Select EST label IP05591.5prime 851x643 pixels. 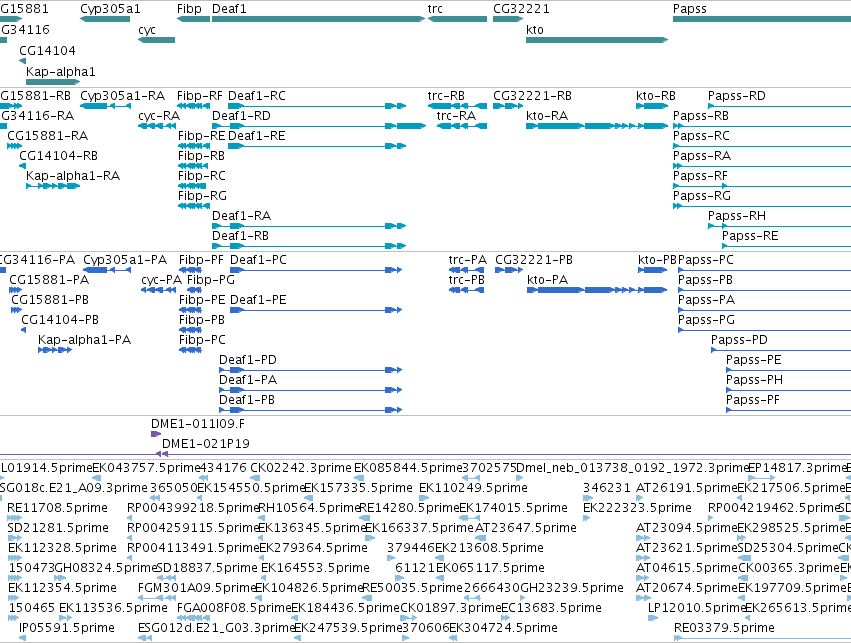(67, 628)
